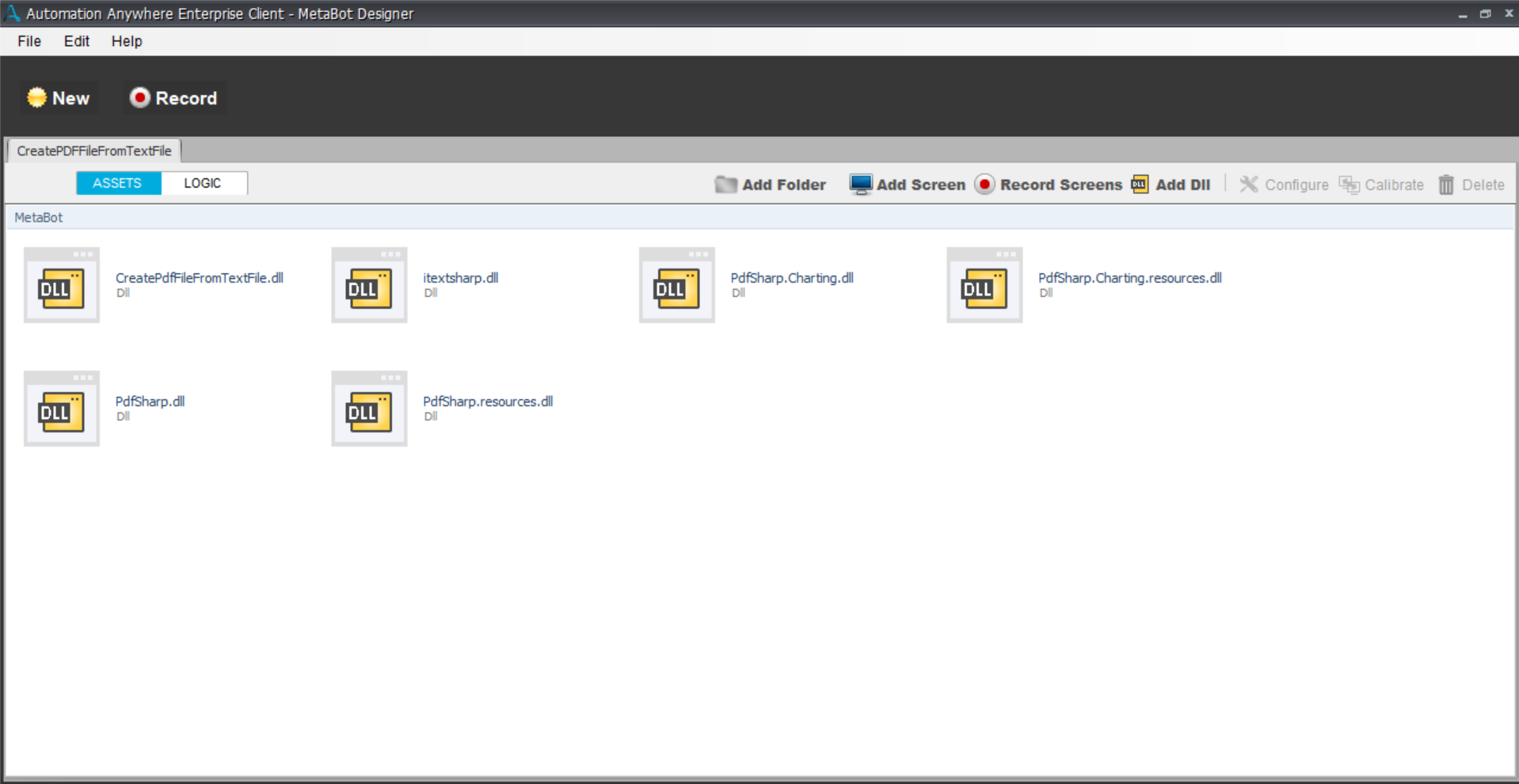The width and height of the screenshot is (1519, 784).
Task: Click the Record Screens red dot icon
Action: point(984,185)
